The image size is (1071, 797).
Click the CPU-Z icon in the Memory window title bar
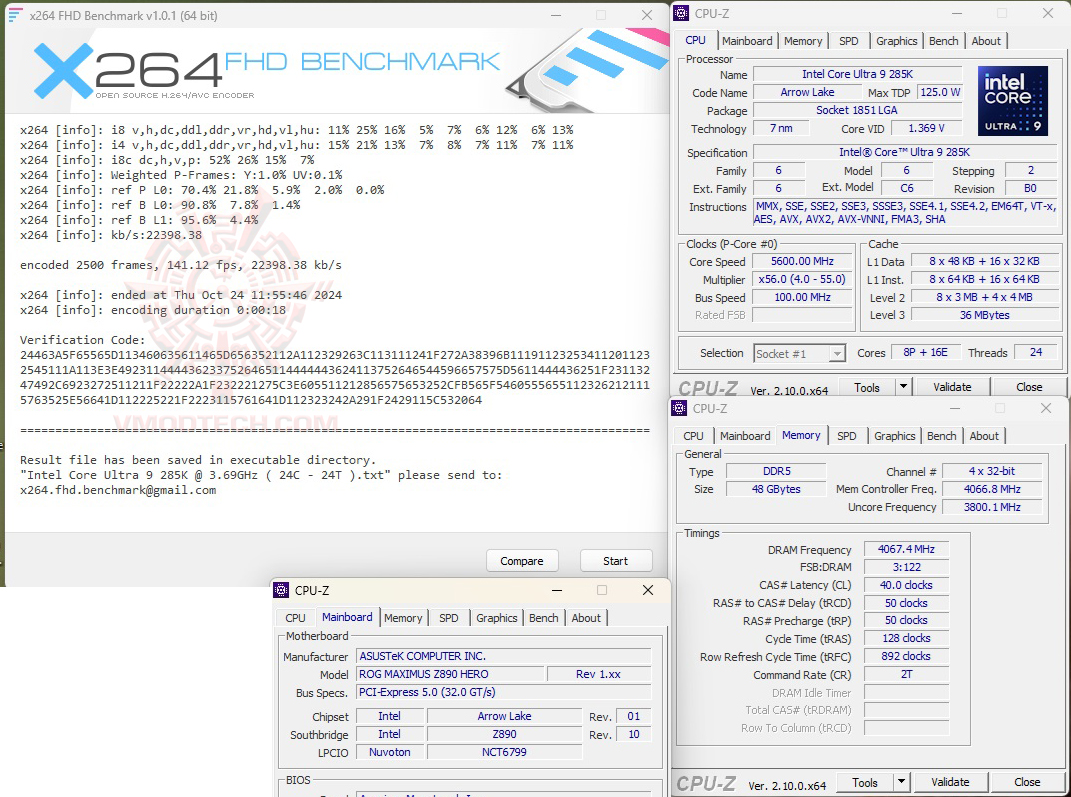679,408
